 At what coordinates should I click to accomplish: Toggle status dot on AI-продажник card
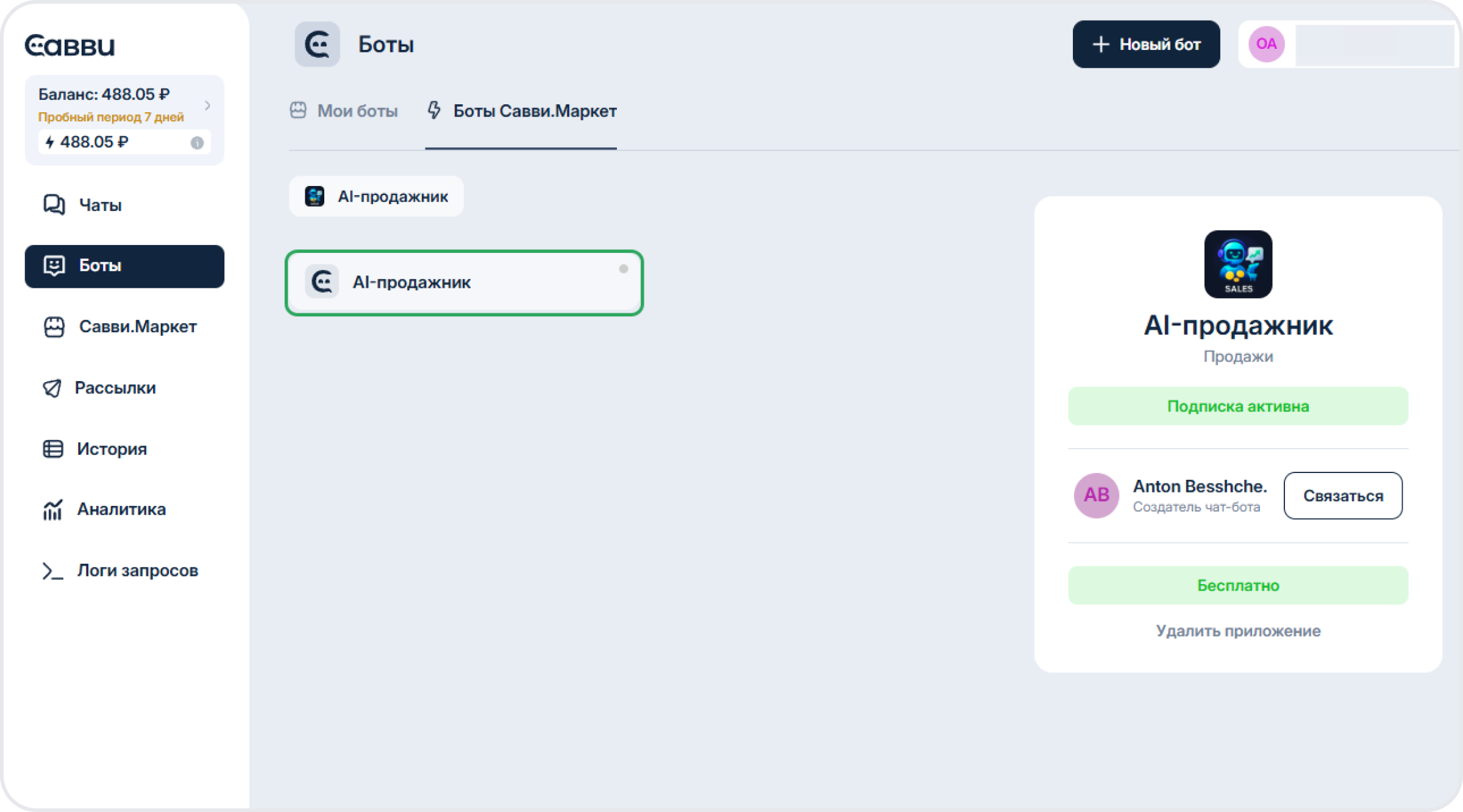tap(623, 269)
